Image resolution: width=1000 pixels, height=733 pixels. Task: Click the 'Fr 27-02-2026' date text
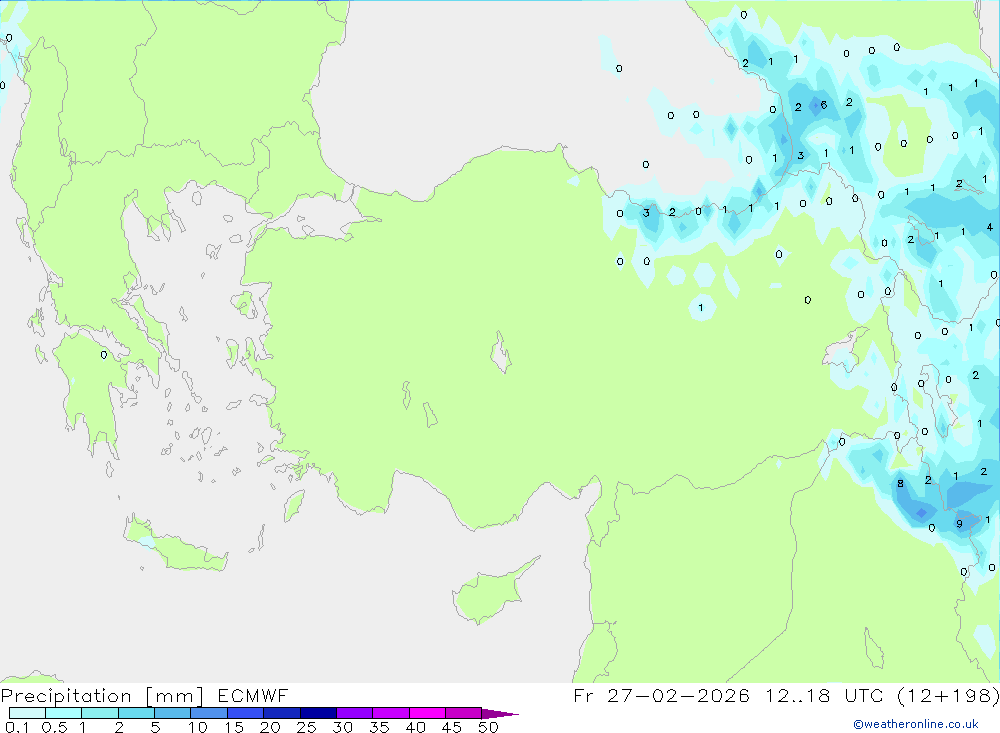(661, 695)
